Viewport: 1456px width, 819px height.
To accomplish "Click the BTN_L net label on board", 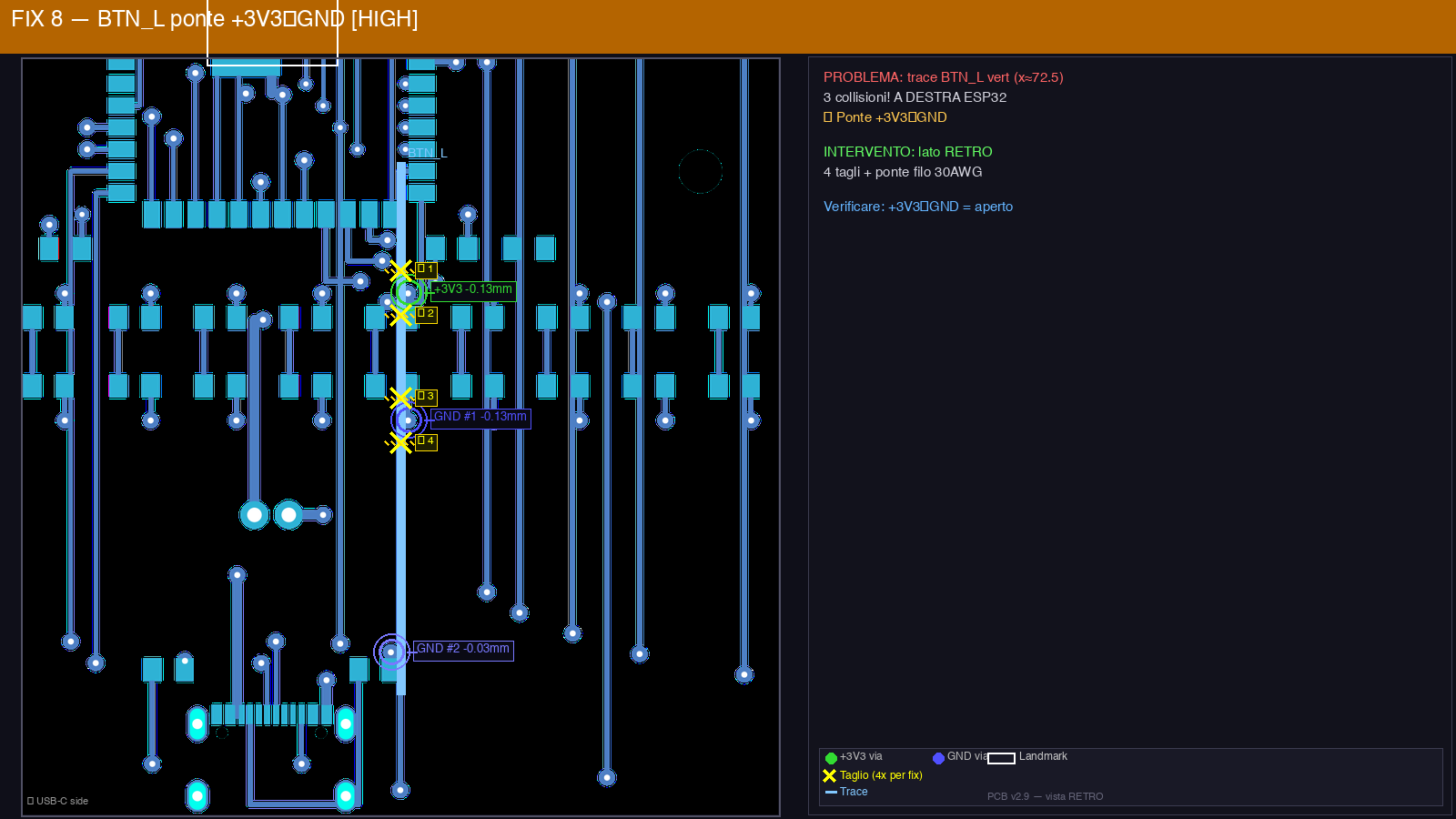I will 427,153.
